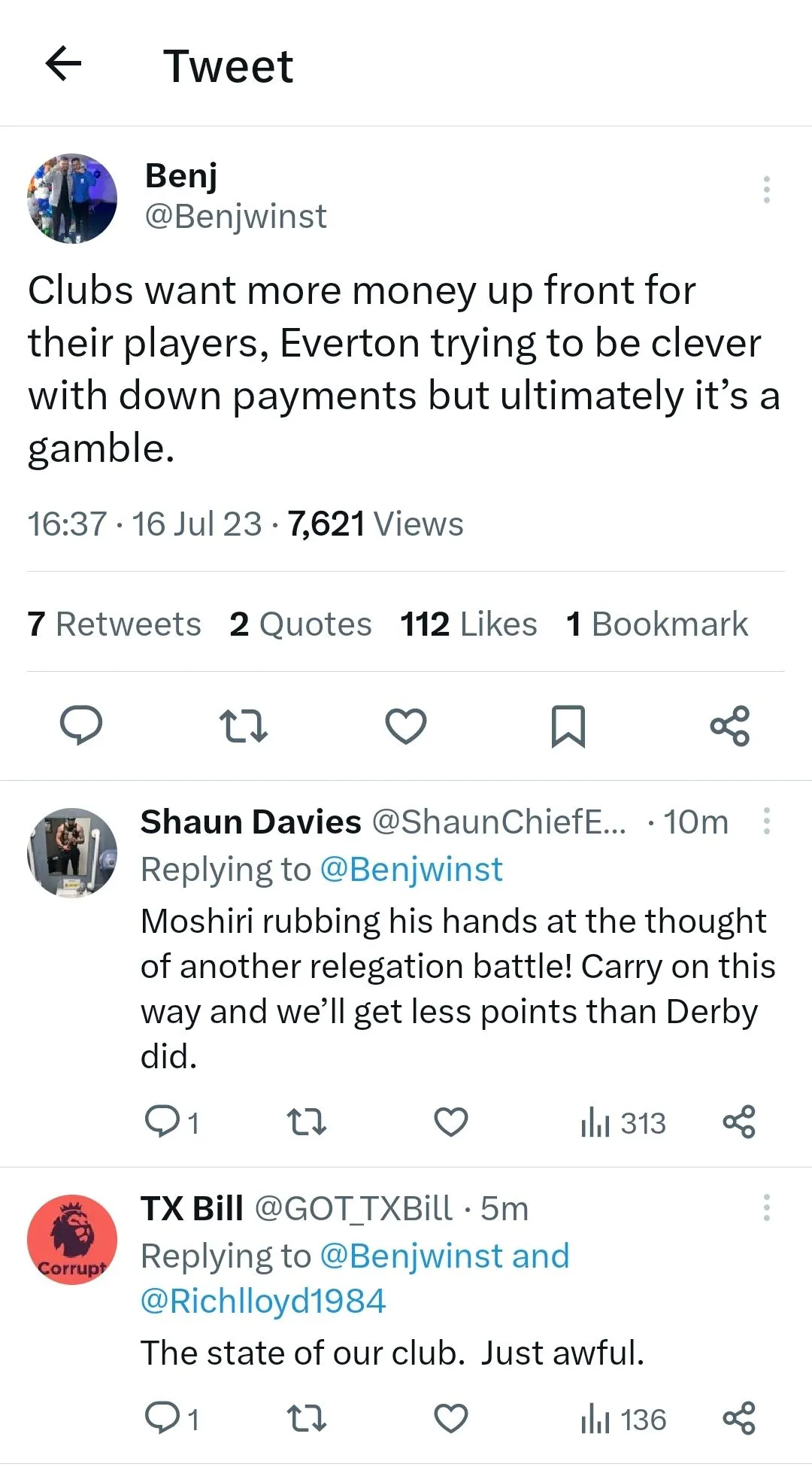View analytics of Shaun Davies' reply
Image resolution: width=812 pixels, height=1467 pixels.
623,1123
